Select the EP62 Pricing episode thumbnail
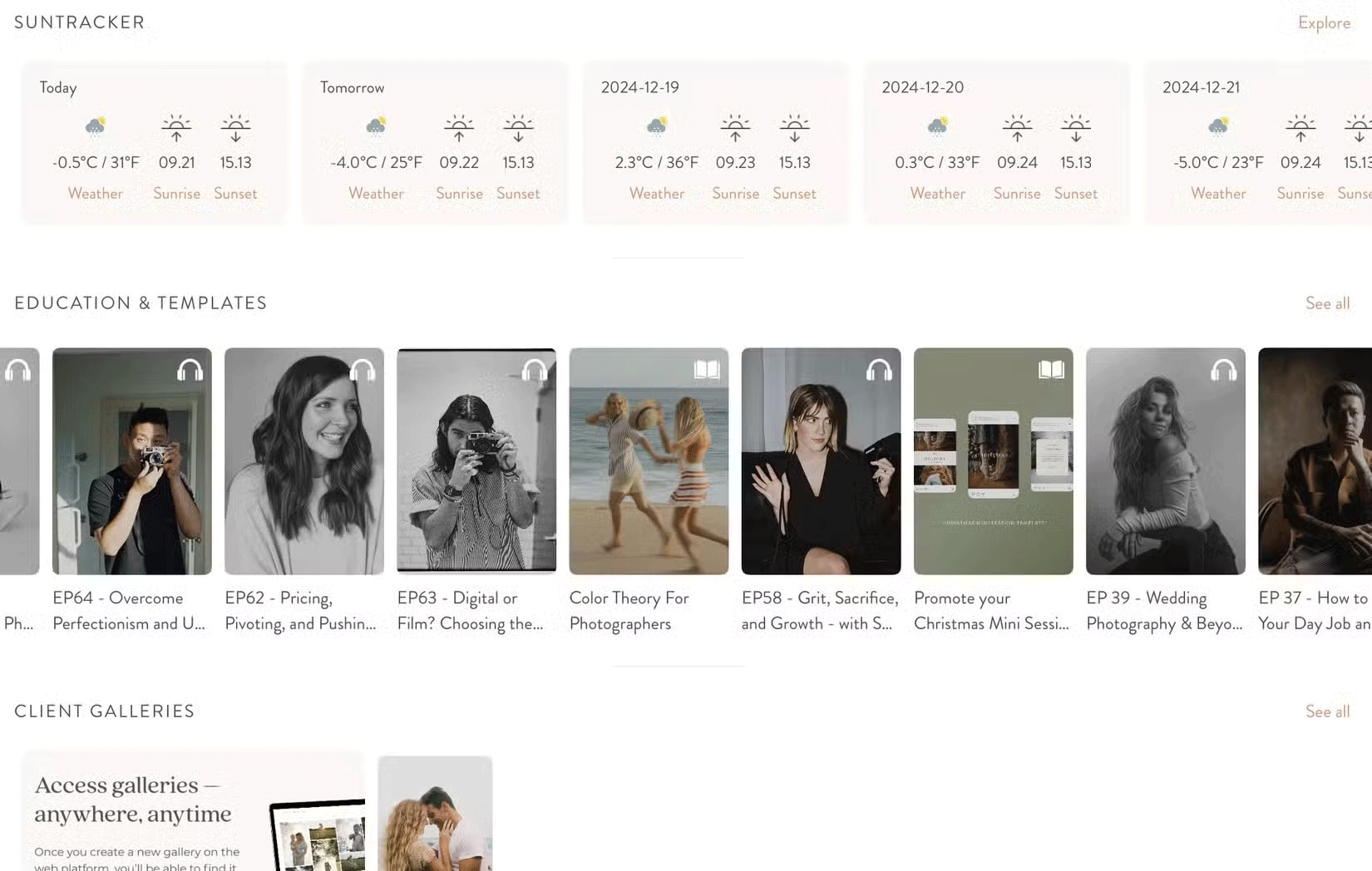 coord(304,461)
